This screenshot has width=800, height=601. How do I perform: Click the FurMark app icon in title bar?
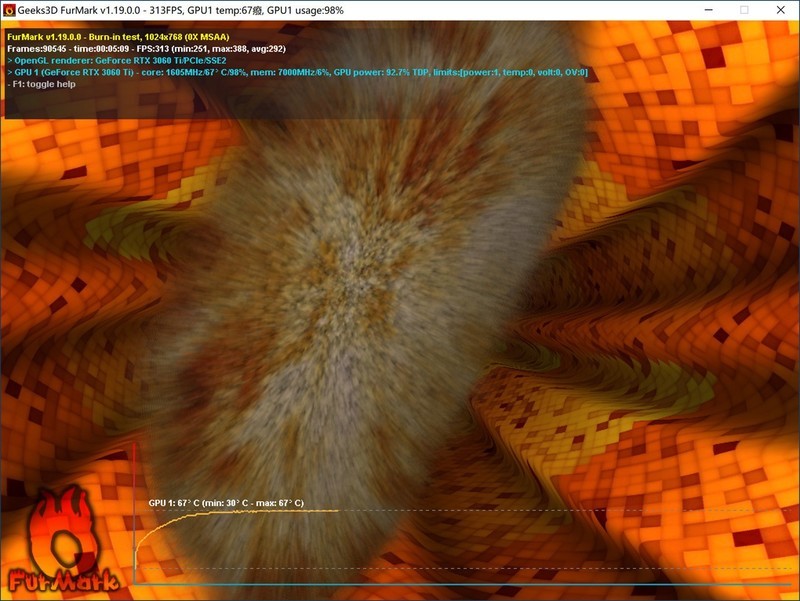click(9, 10)
